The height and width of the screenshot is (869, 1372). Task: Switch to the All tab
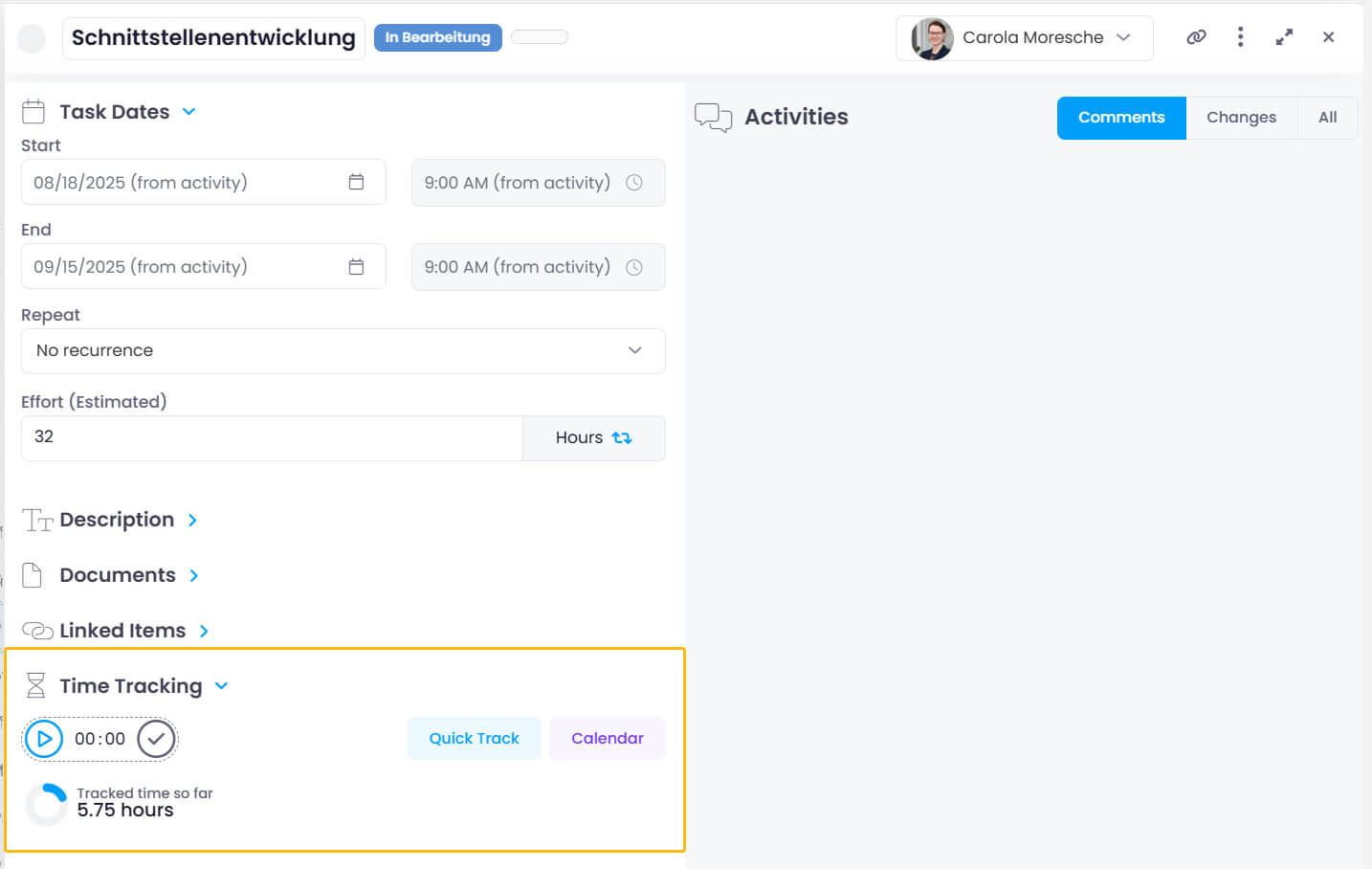coord(1328,117)
